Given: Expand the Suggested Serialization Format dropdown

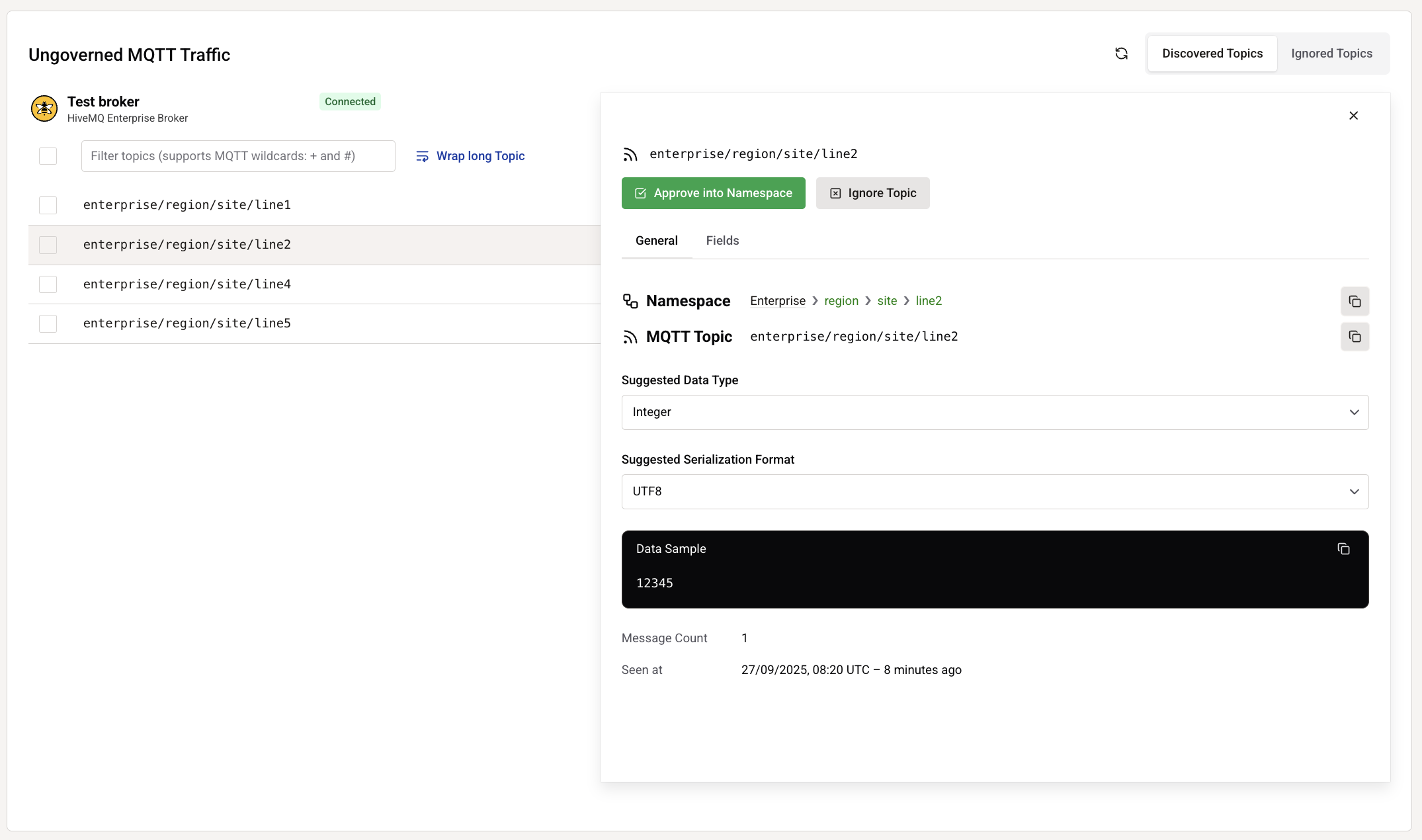Looking at the screenshot, I should tap(995, 491).
